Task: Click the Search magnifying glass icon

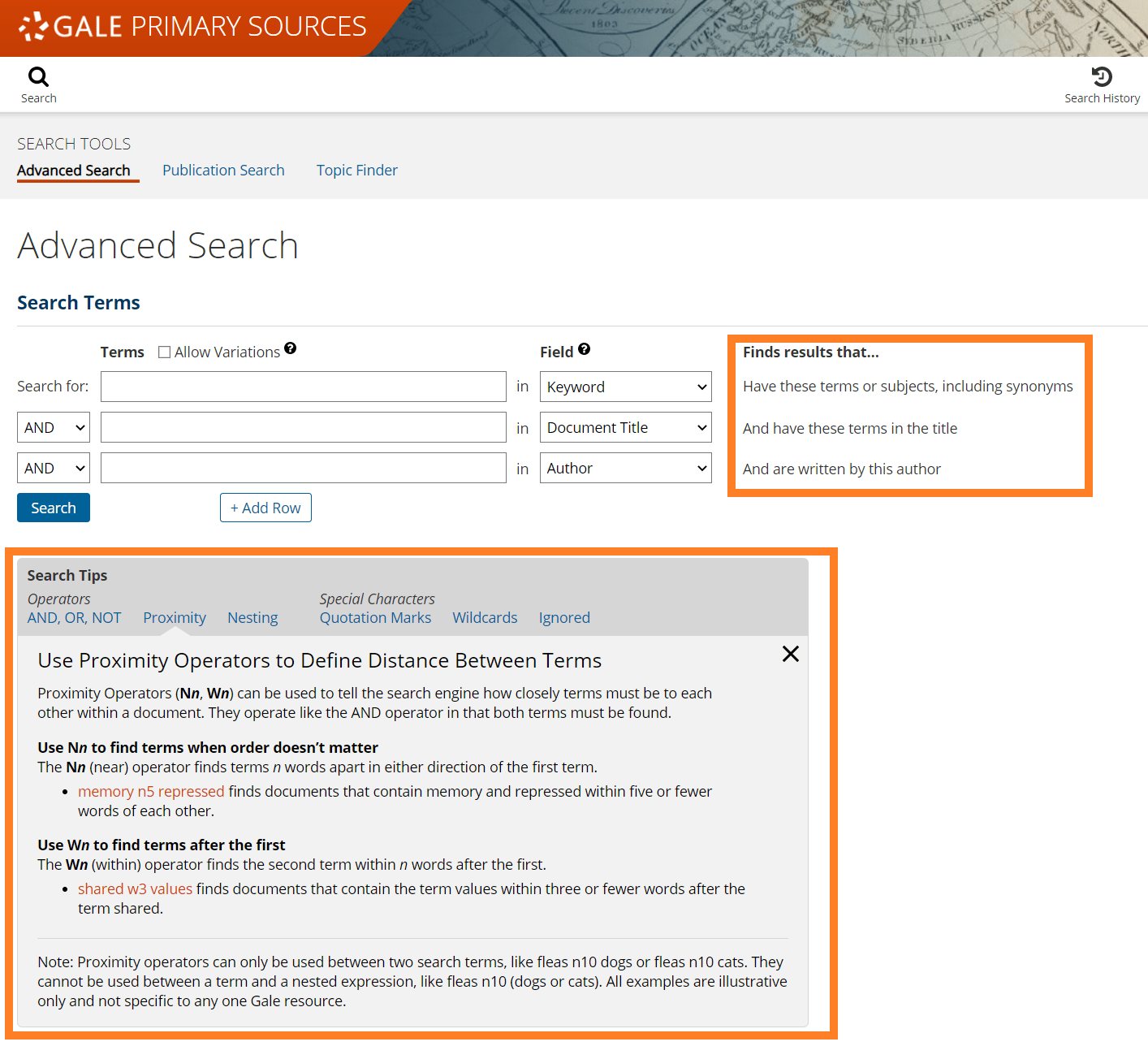Action: 38,78
